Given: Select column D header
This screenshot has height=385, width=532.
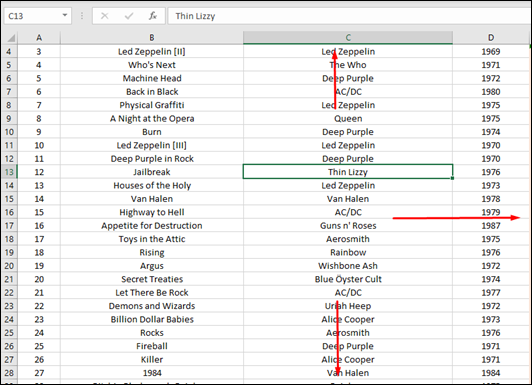Looking at the screenshot, I should point(491,38).
